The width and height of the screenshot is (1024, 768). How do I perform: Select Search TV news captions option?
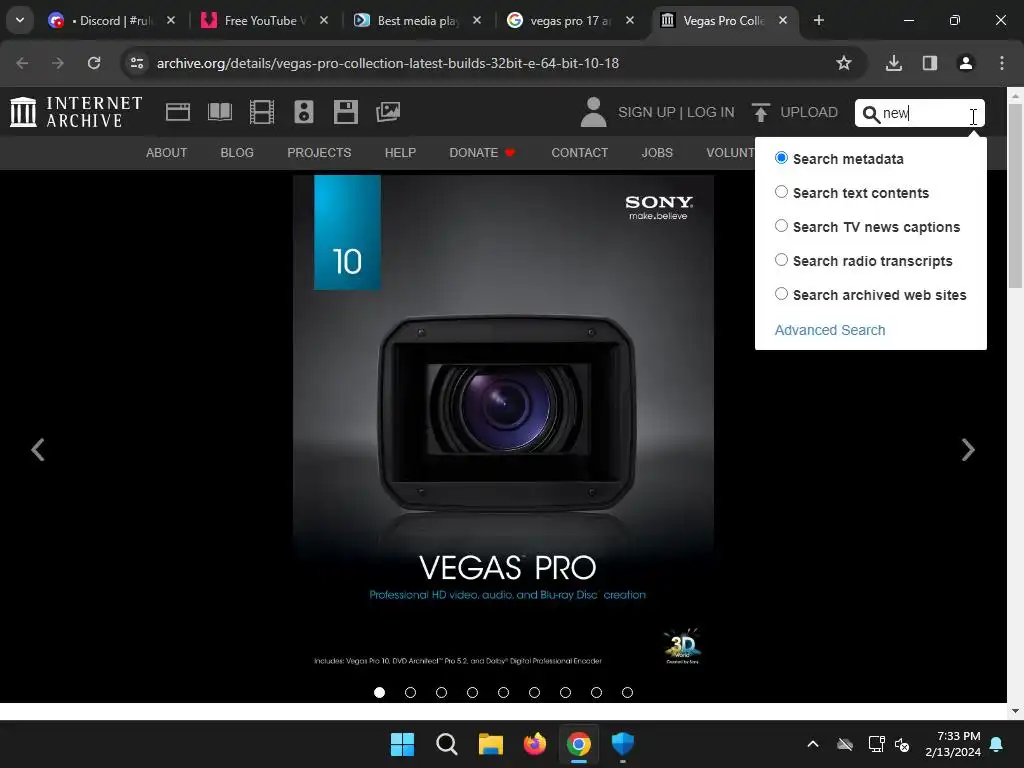pyautogui.click(x=781, y=226)
